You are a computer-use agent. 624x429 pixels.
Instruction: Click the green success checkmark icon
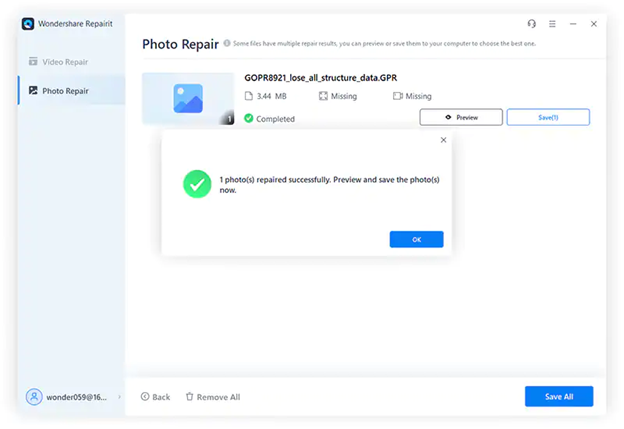click(x=196, y=184)
